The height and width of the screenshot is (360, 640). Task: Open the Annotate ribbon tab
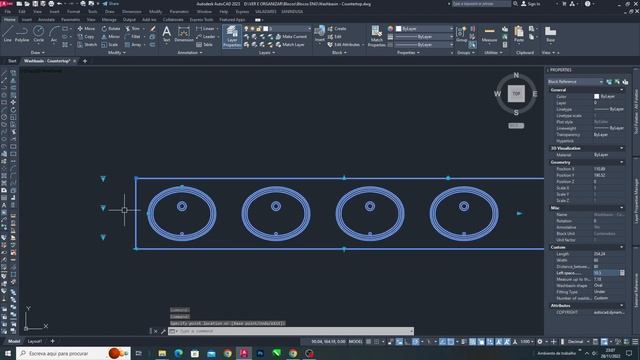point(46,20)
